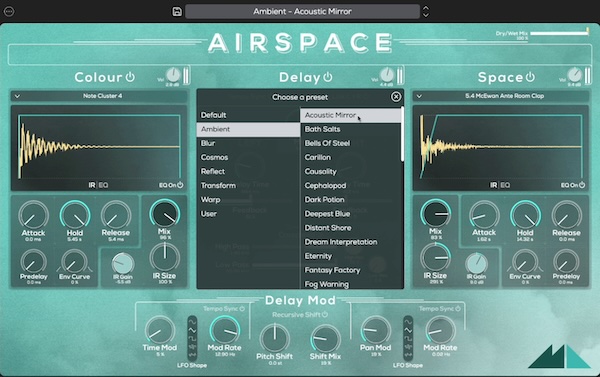
Task: Click the Colour Attack knob
Action: [x=33, y=216]
